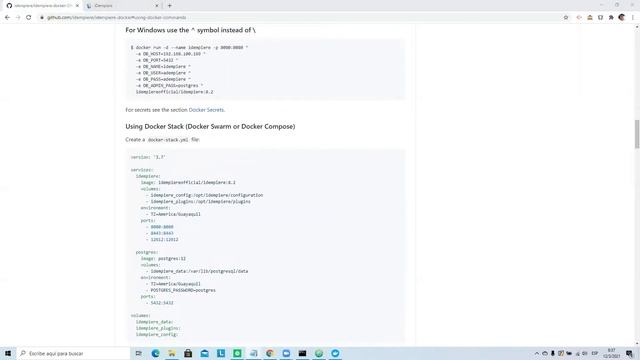Switch to the second browser tab
The height and width of the screenshot is (360, 640).
[x=122, y=6]
